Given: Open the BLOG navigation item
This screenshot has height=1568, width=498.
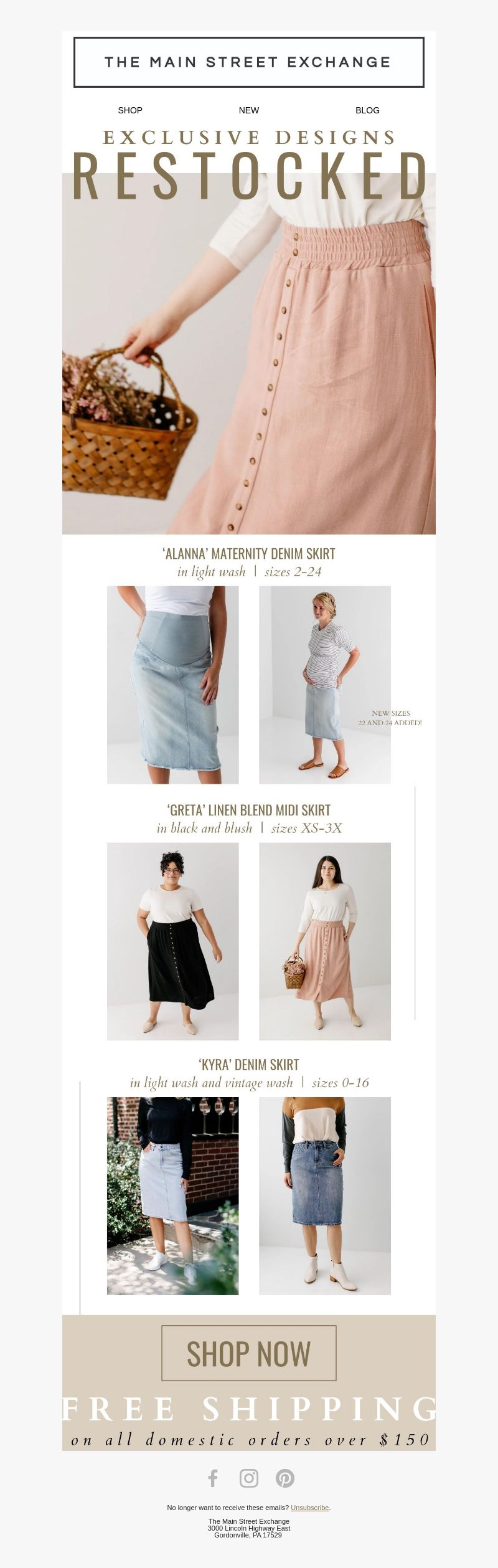Looking at the screenshot, I should click(367, 110).
